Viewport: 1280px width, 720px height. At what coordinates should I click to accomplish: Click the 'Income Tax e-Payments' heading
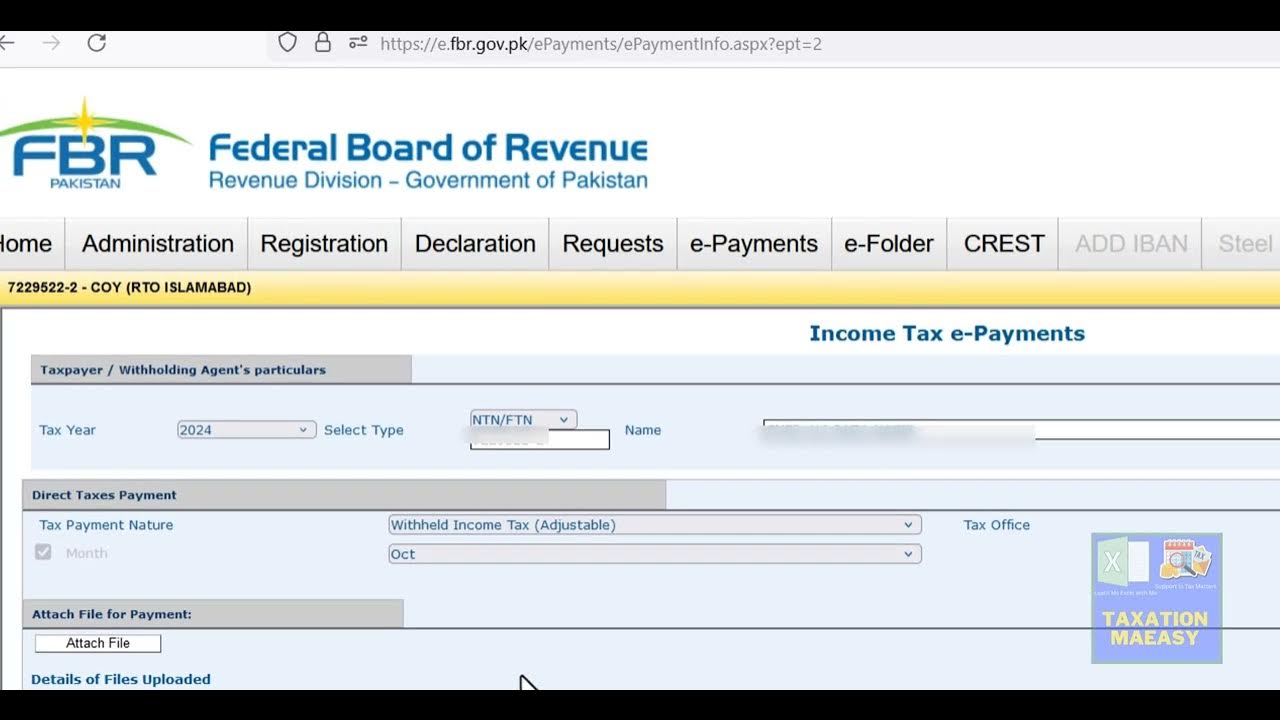947,334
